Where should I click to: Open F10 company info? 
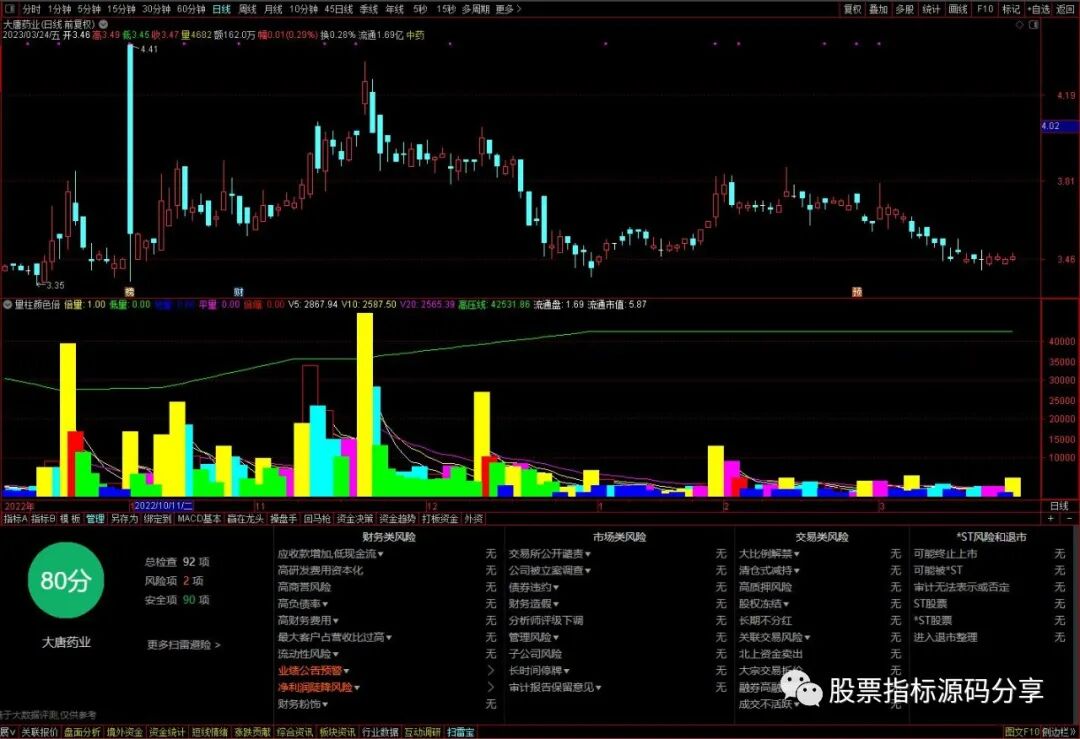coord(985,9)
